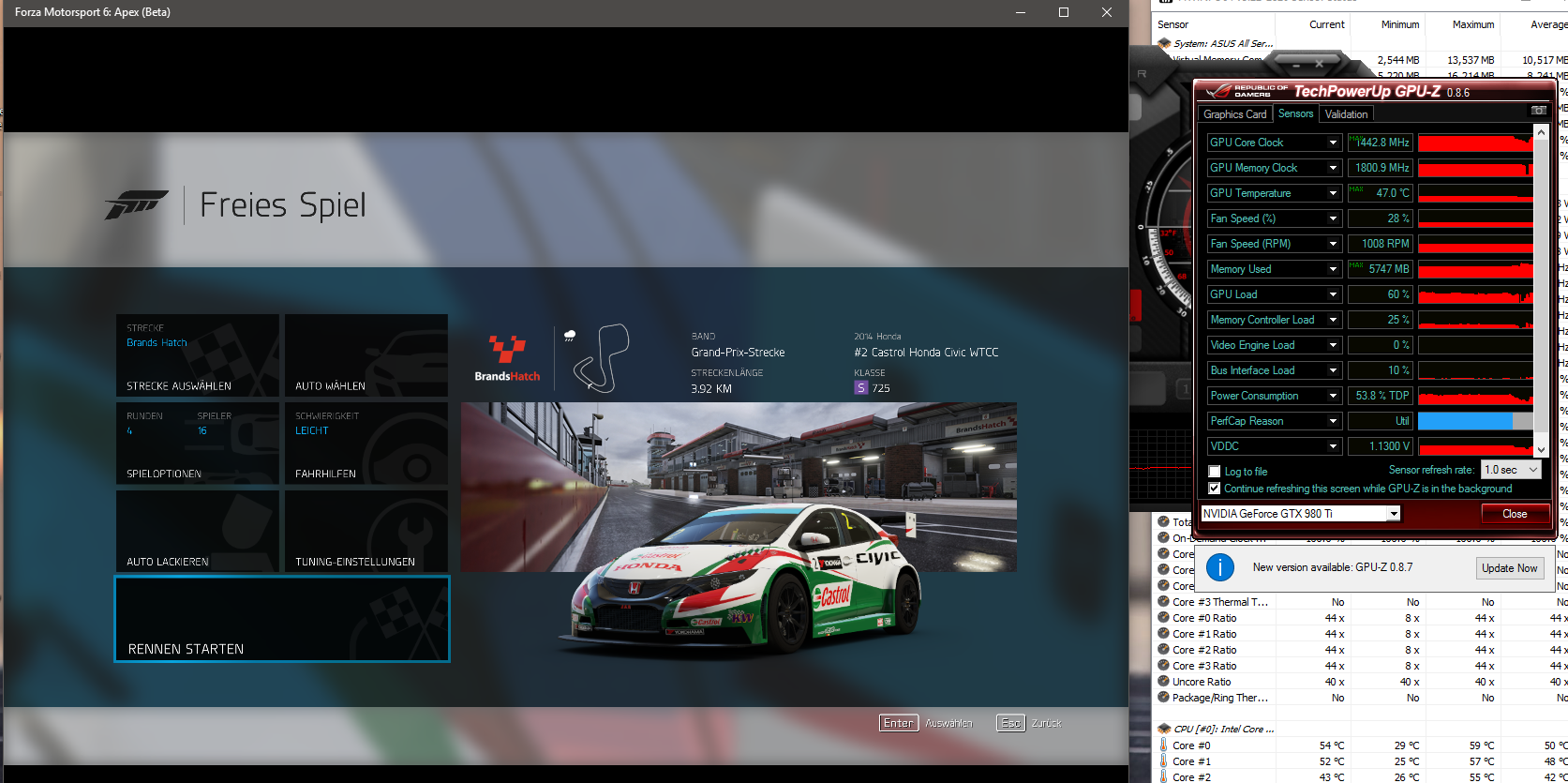
Task: Click the blue info icon in update notice
Action: click(x=1219, y=567)
